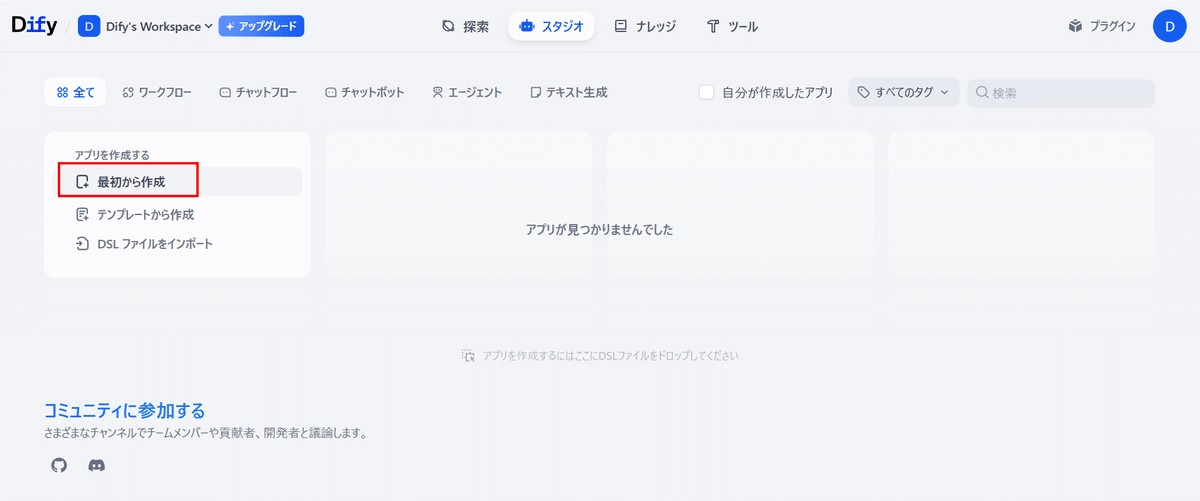Click the agent filter icon
The width and height of the screenshot is (1200, 501).
(437, 92)
